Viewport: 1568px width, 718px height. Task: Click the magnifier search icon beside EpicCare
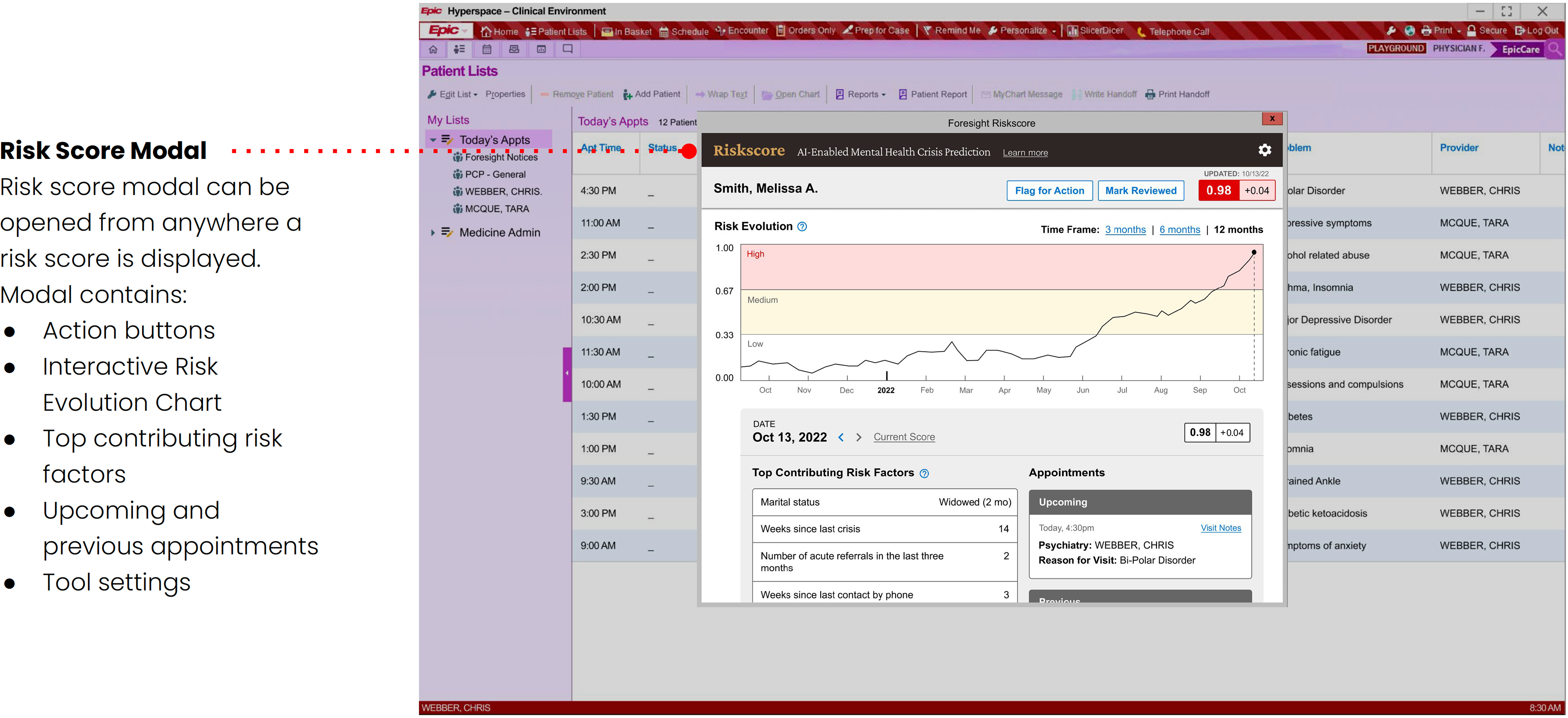tap(1555, 49)
